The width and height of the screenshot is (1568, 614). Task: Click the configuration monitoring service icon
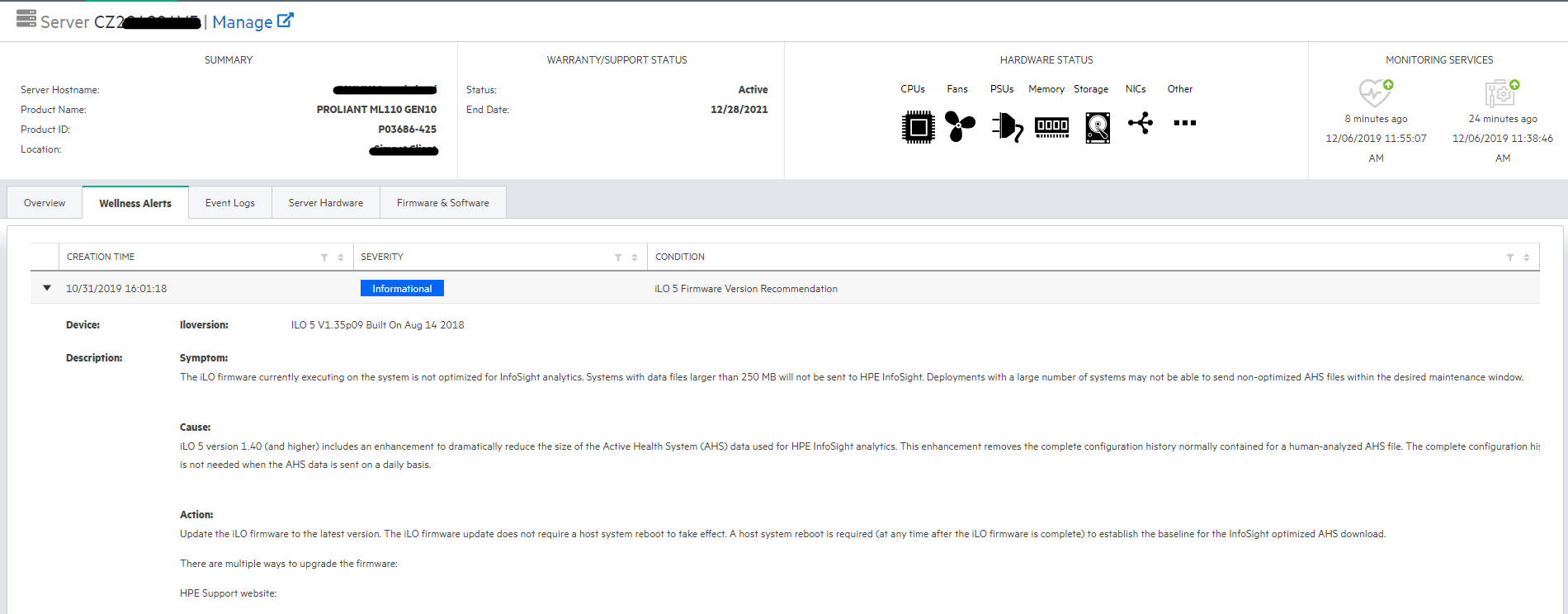point(1502,93)
